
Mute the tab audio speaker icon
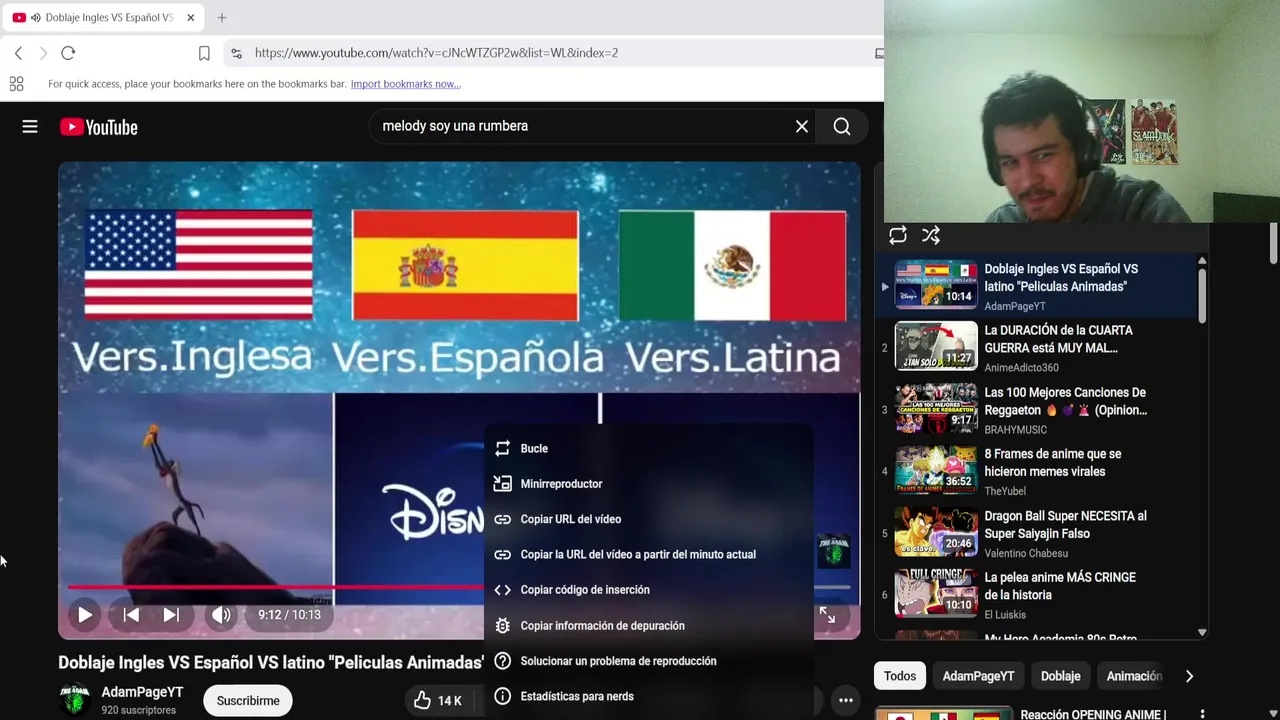tap(35, 17)
